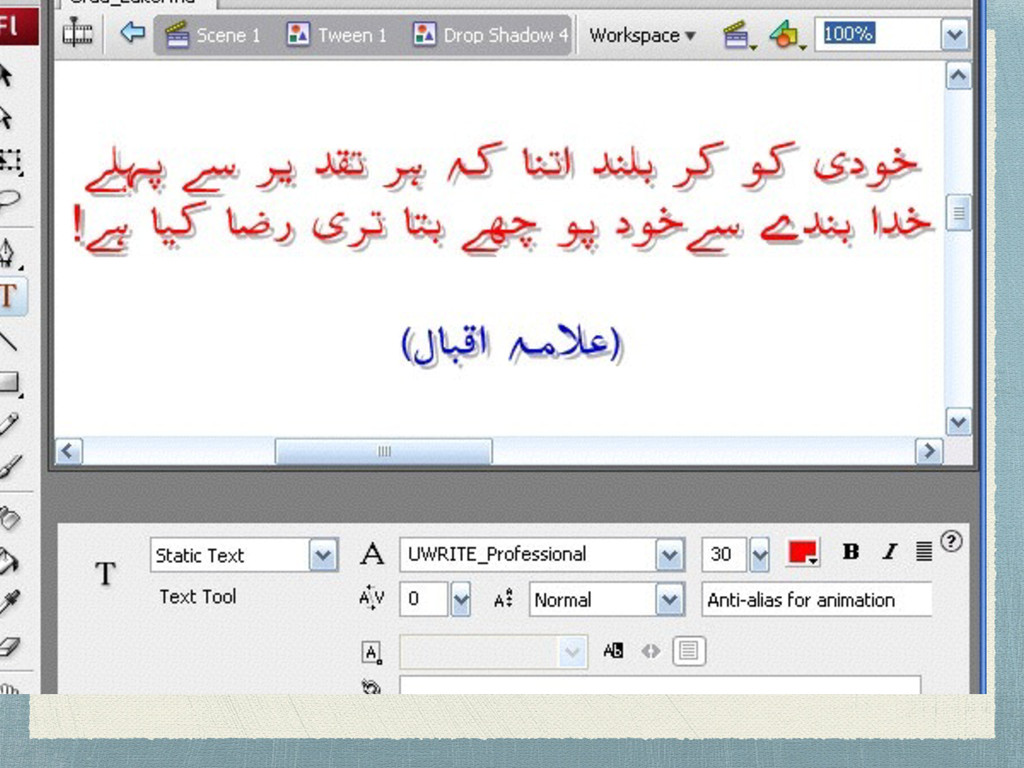Image resolution: width=1024 pixels, height=768 pixels.
Task: Select the Text tool in toolbar
Action: click(9, 296)
